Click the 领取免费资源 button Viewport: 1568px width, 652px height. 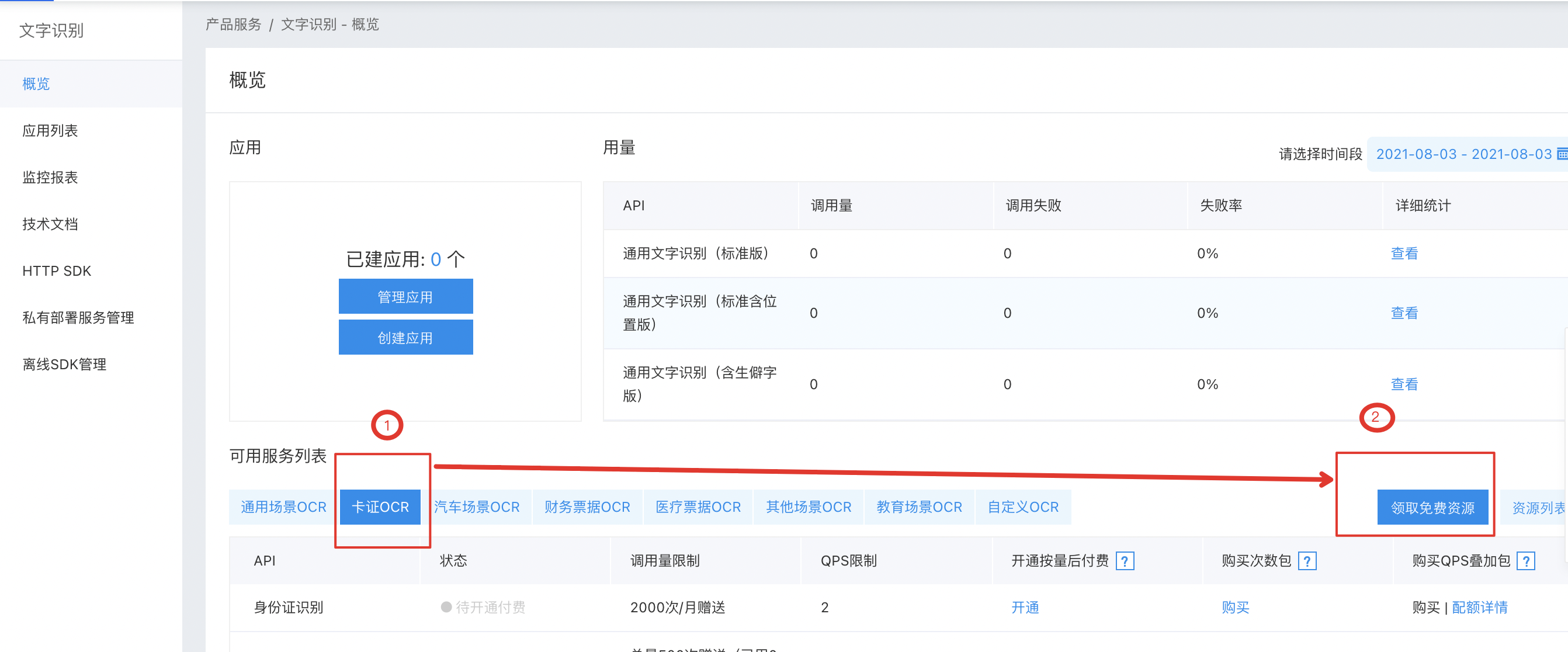tap(1432, 507)
